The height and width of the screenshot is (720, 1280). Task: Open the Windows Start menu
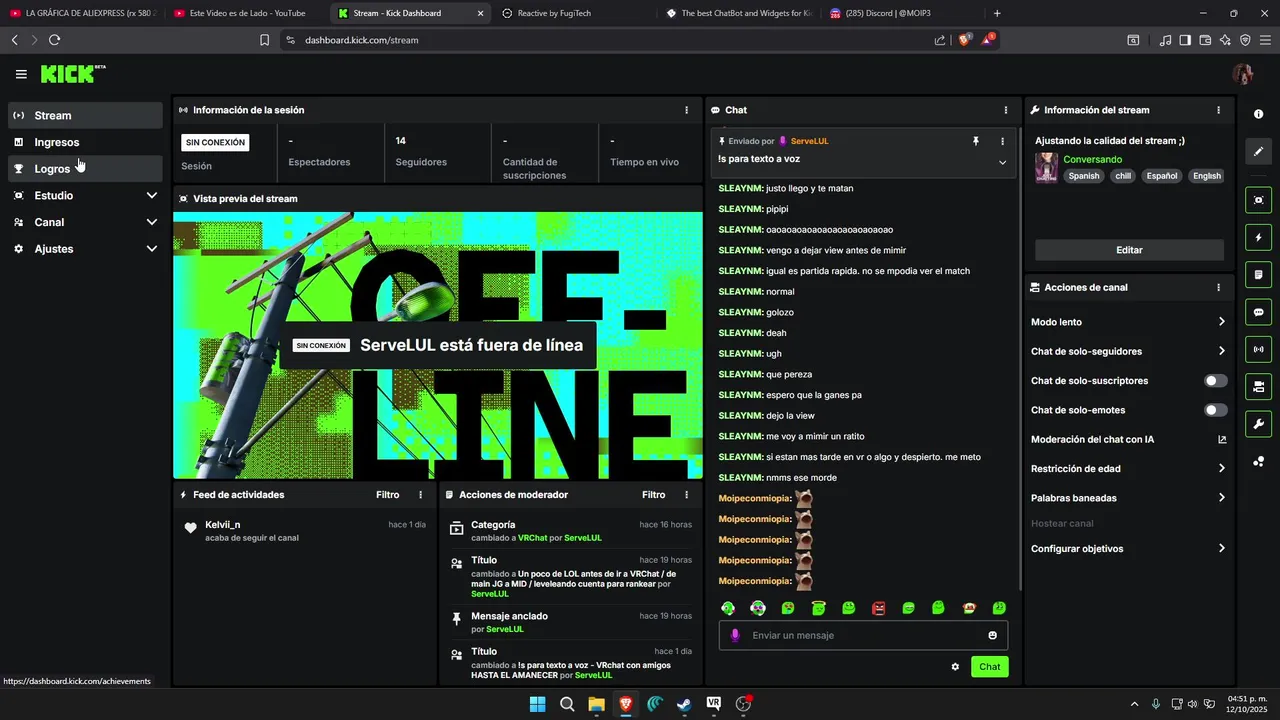click(x=537, y=704)
